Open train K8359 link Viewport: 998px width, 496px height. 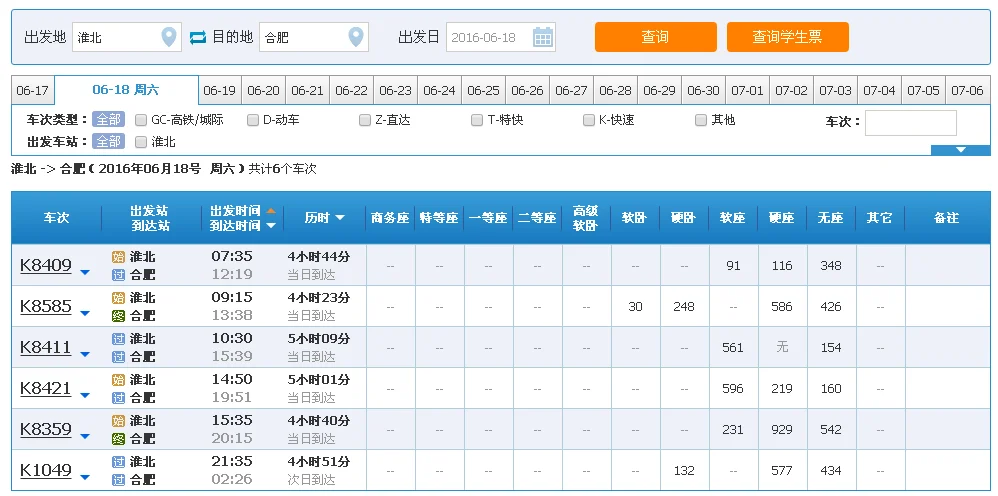[x=46, y=430]
